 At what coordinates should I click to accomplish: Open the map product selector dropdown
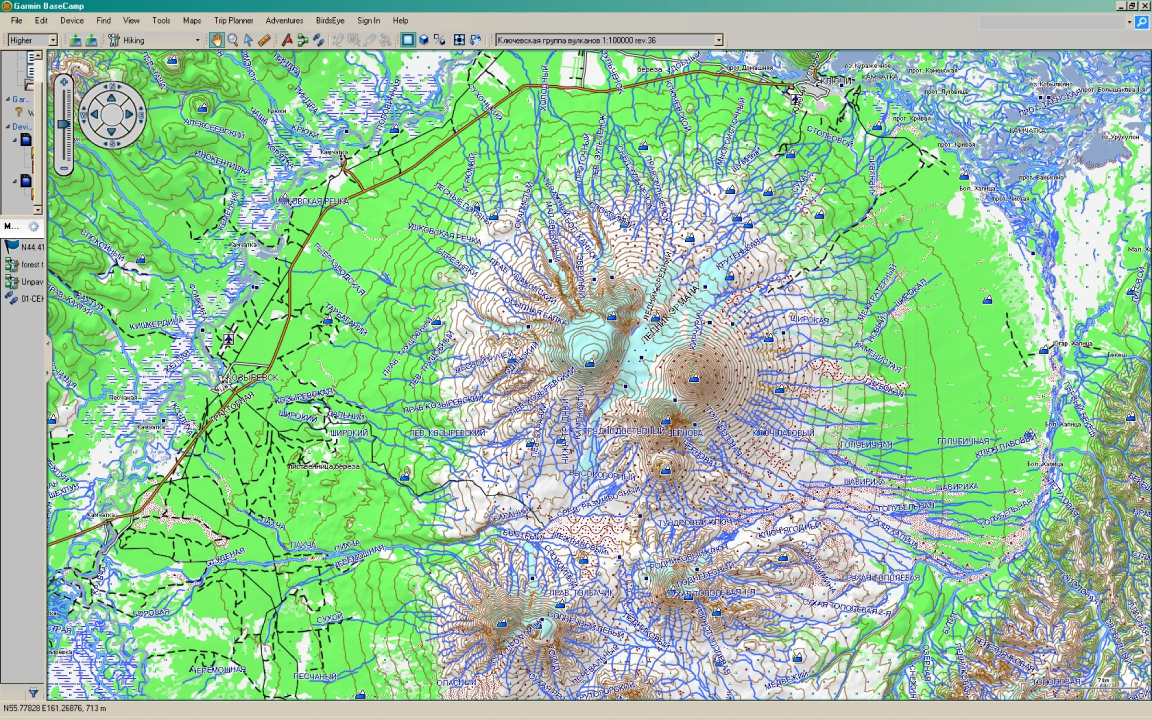tap(609, 40)
